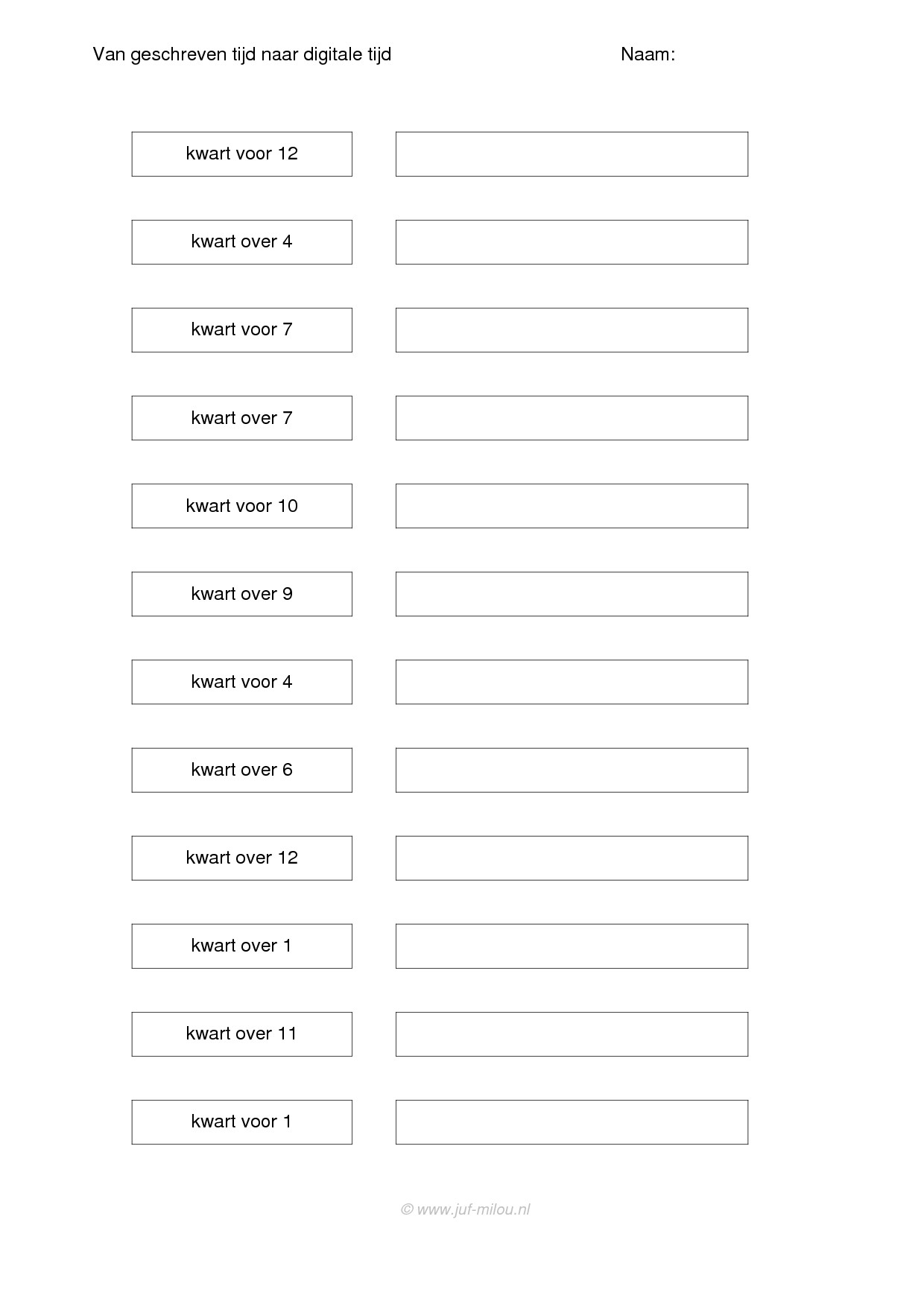Select the empty box beside kwart voor 1
The image size is (924, 1307).
pyautogui.click(x=572, y=1121)
